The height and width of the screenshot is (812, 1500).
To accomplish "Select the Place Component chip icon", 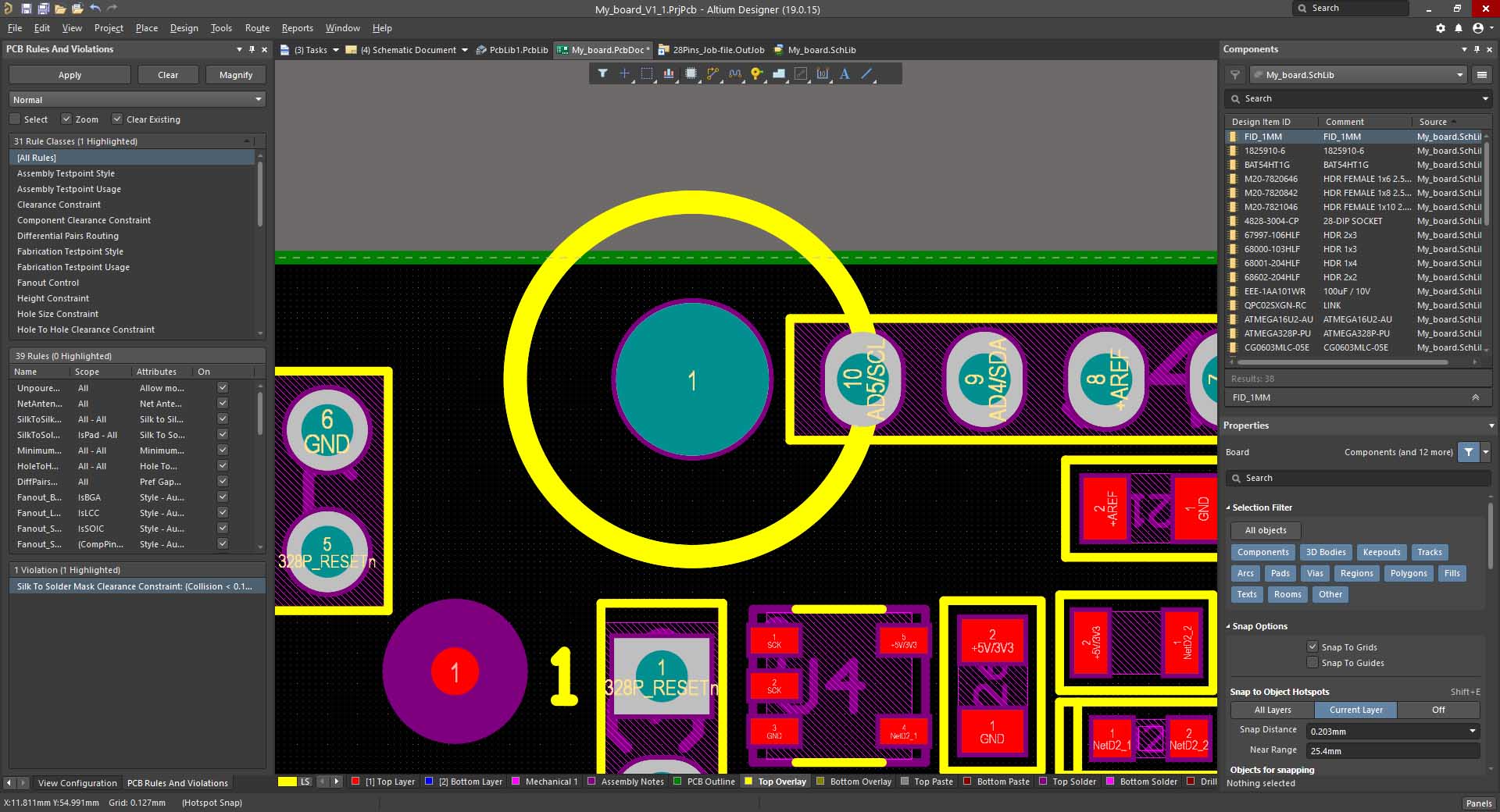I will (691, 73).
